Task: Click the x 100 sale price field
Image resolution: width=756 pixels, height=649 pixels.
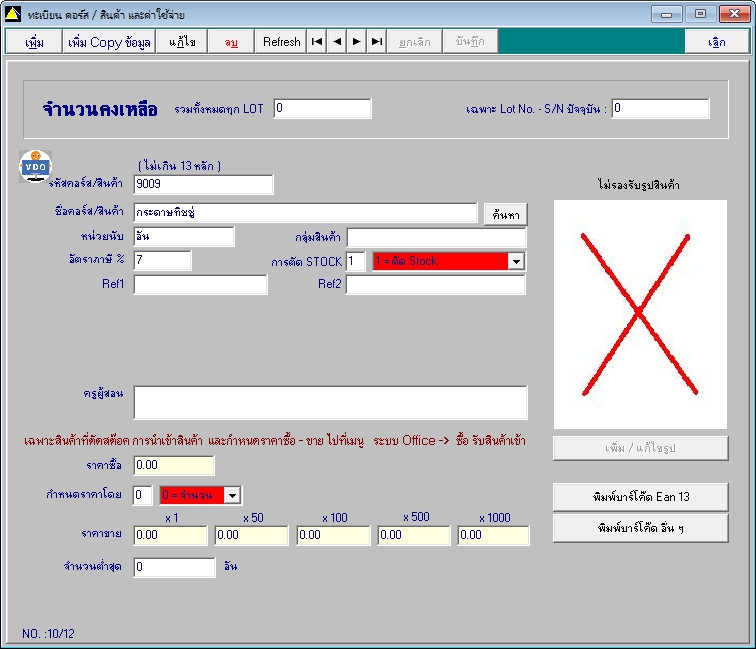Action: pos(333,535)
